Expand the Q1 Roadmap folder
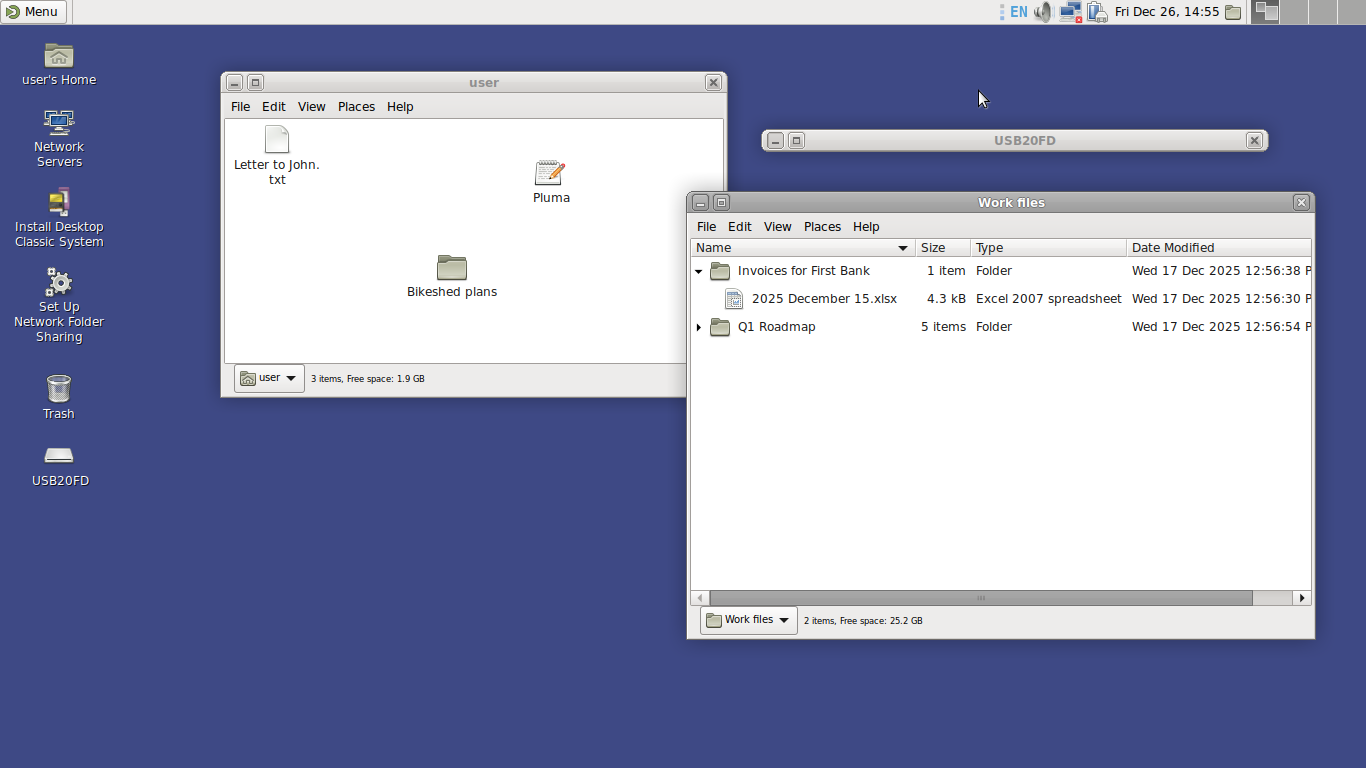The width and height of the screenshot is (1366, 768). [698, 327]
